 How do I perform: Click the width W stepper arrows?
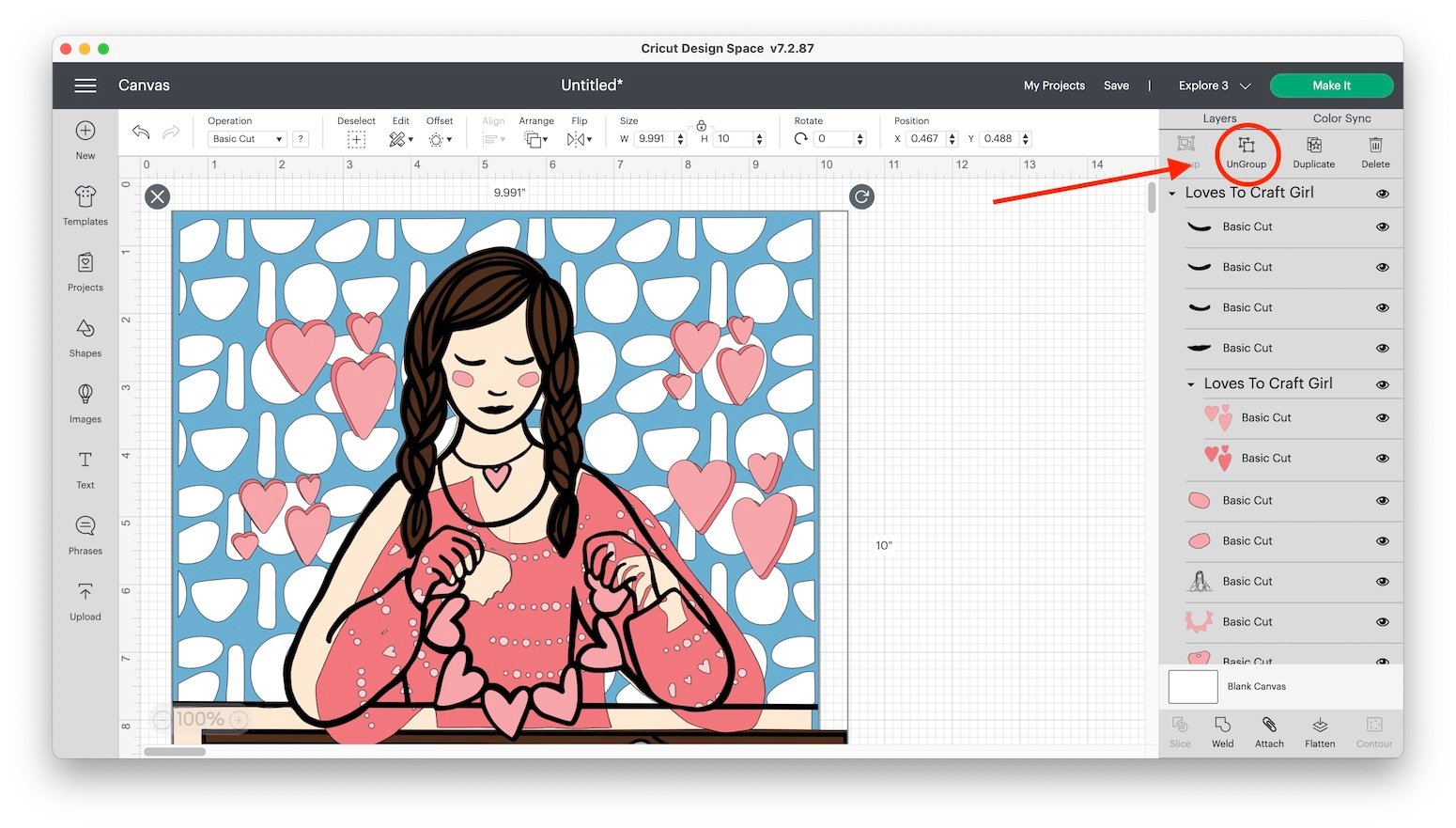click(x=681, y=139)
